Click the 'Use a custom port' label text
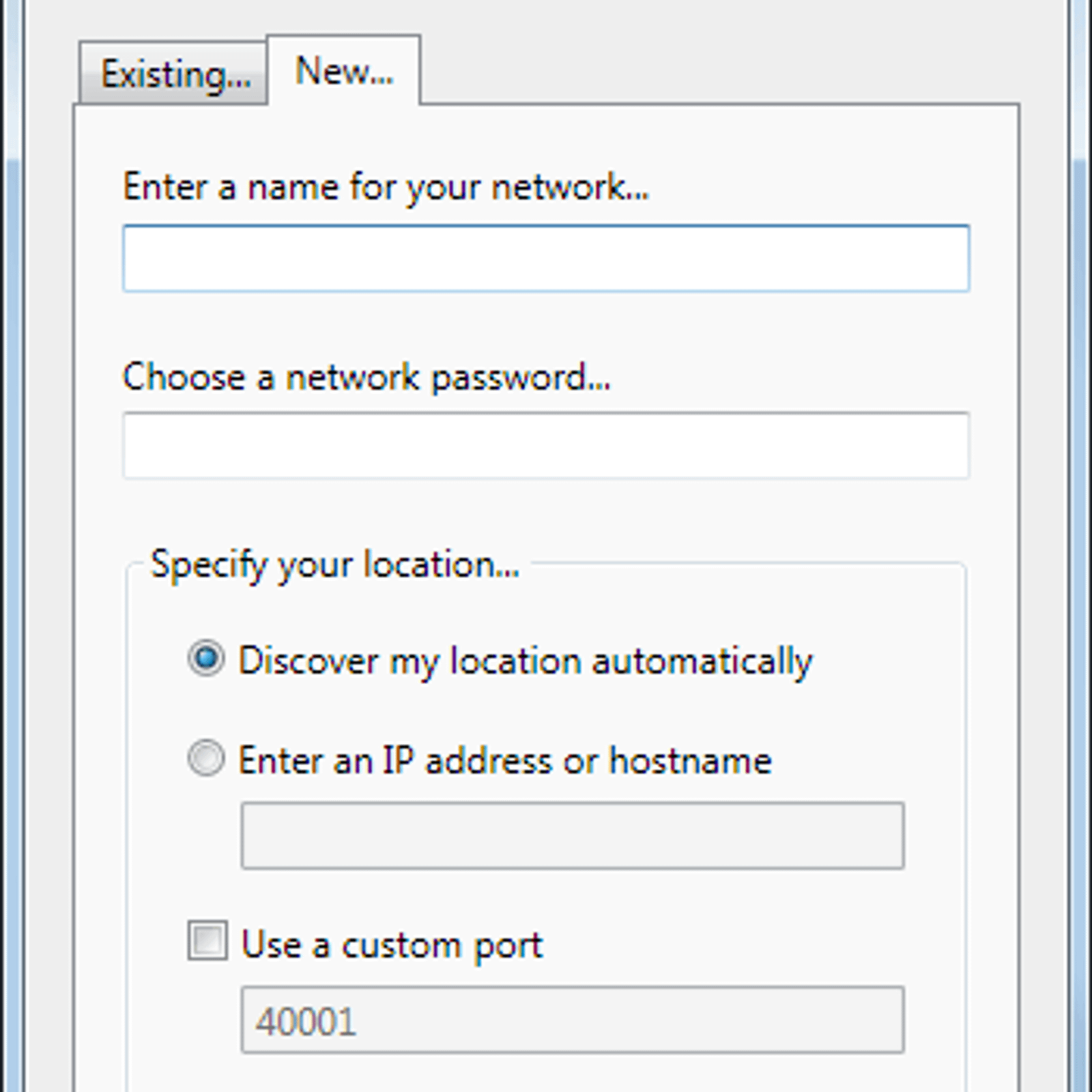The image size is (1092, 1092). pyautogui.click(x=392, y=945)
